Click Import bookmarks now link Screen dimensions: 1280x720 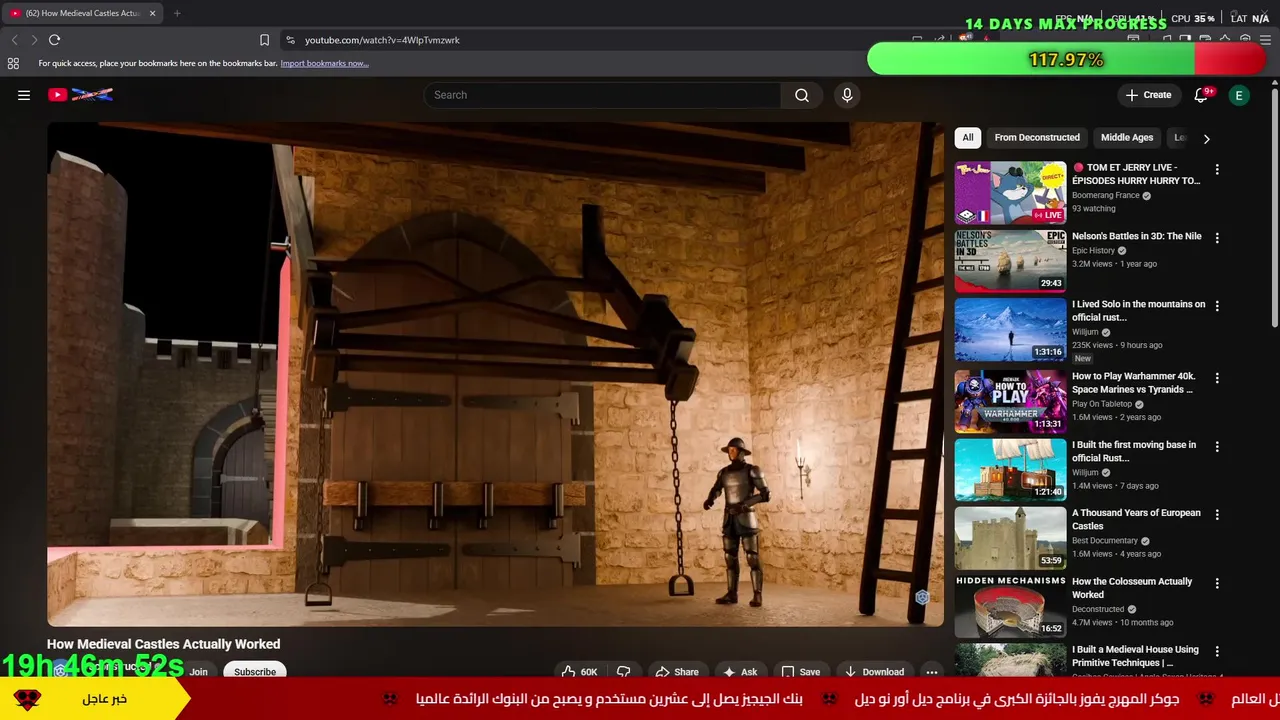click(324, 63)
